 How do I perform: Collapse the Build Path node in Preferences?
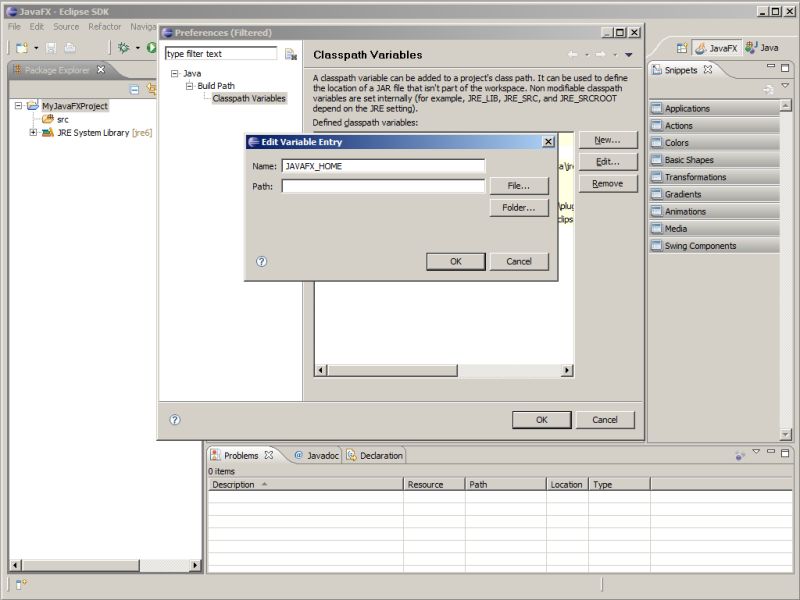coord(189,86)
